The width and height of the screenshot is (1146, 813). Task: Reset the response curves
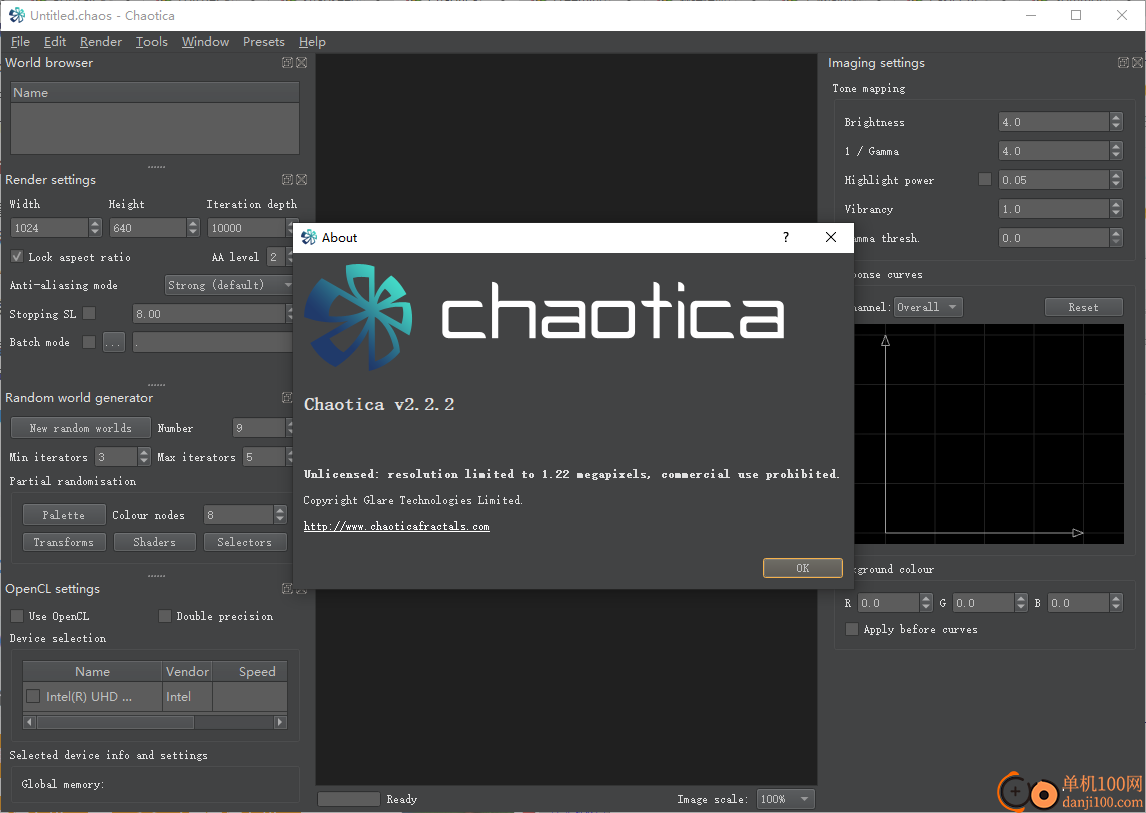coord(1083,307)
